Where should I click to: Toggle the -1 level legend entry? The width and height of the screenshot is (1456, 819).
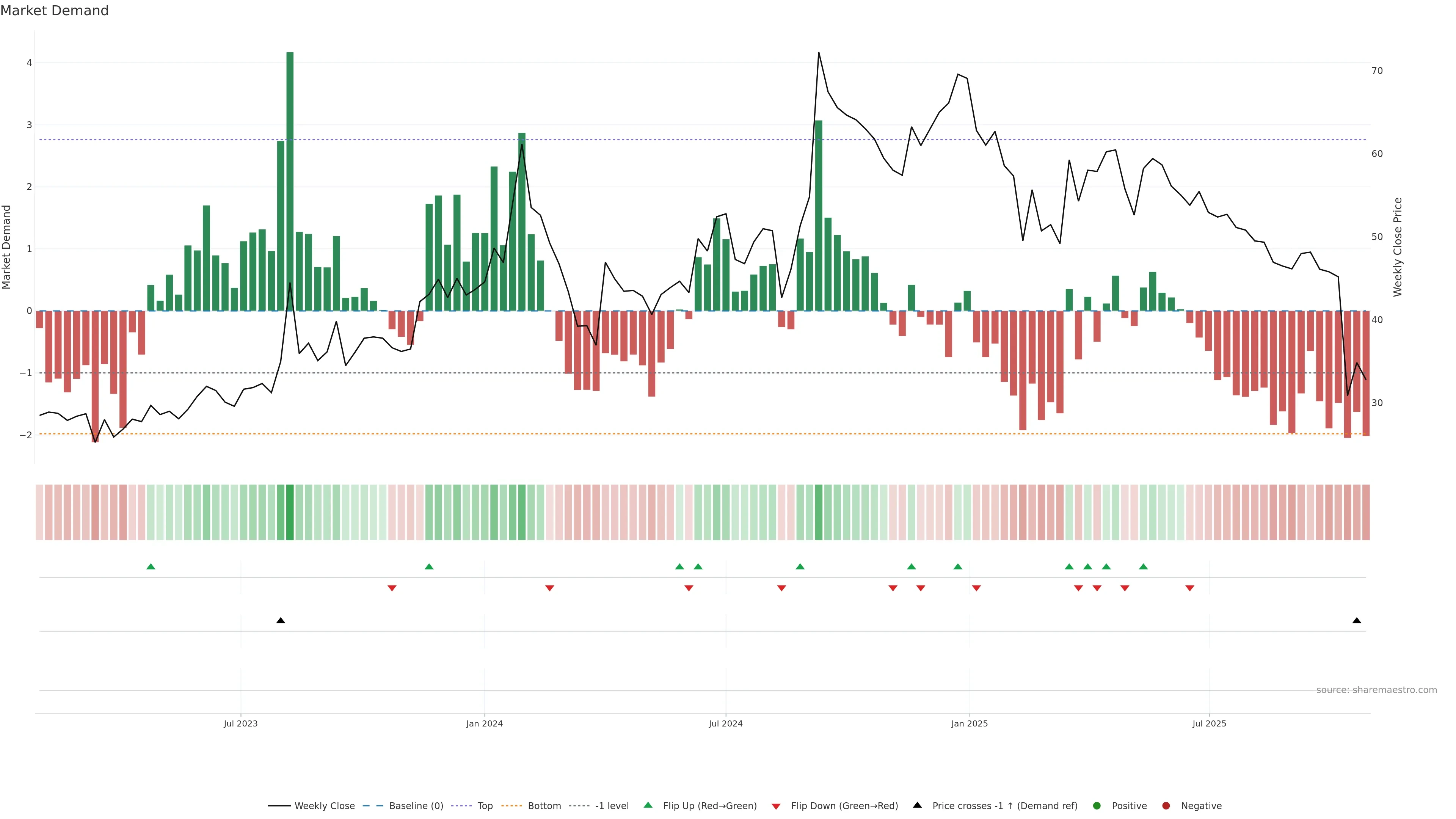(612, 805)
